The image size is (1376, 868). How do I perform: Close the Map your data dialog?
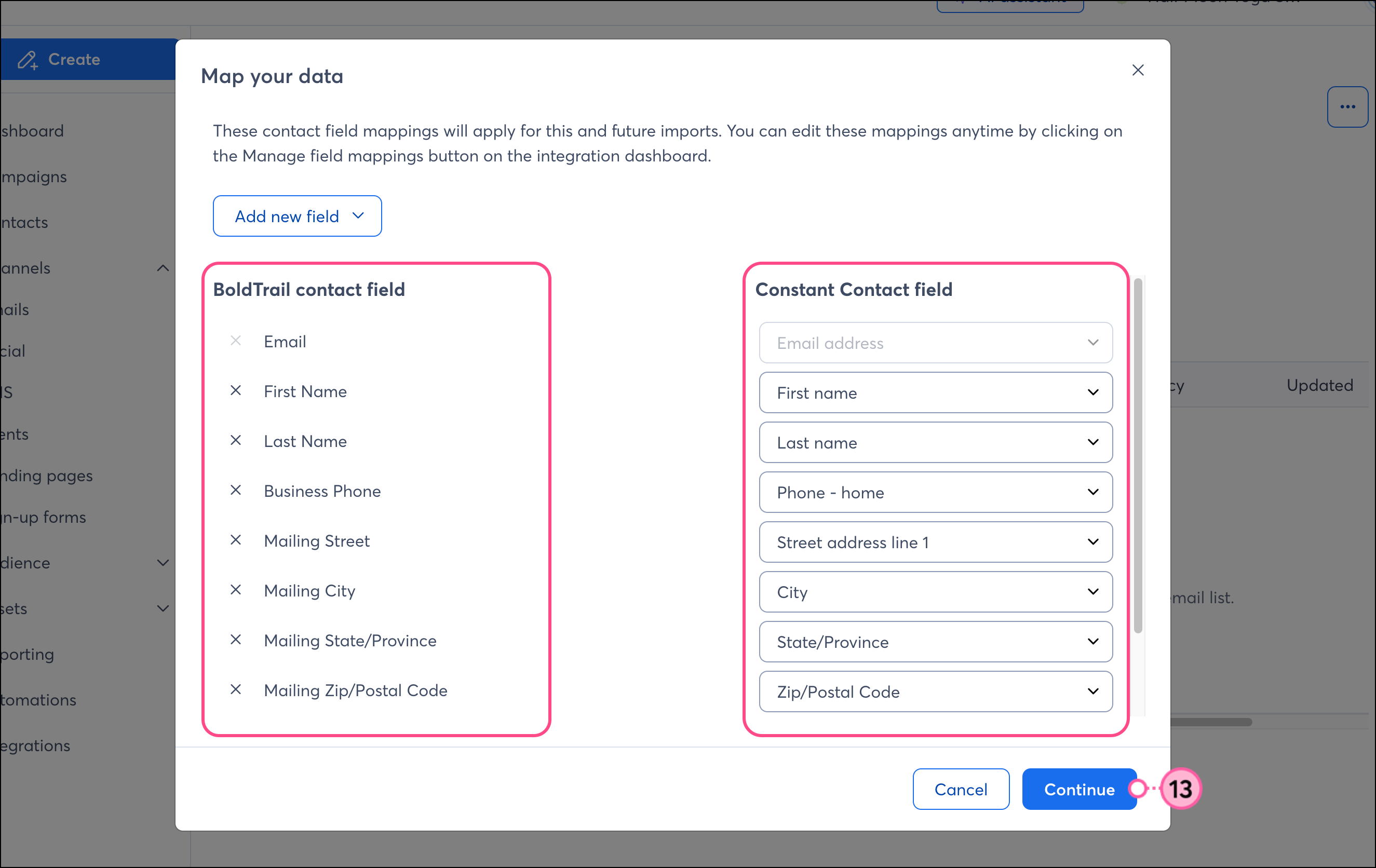1138,70
